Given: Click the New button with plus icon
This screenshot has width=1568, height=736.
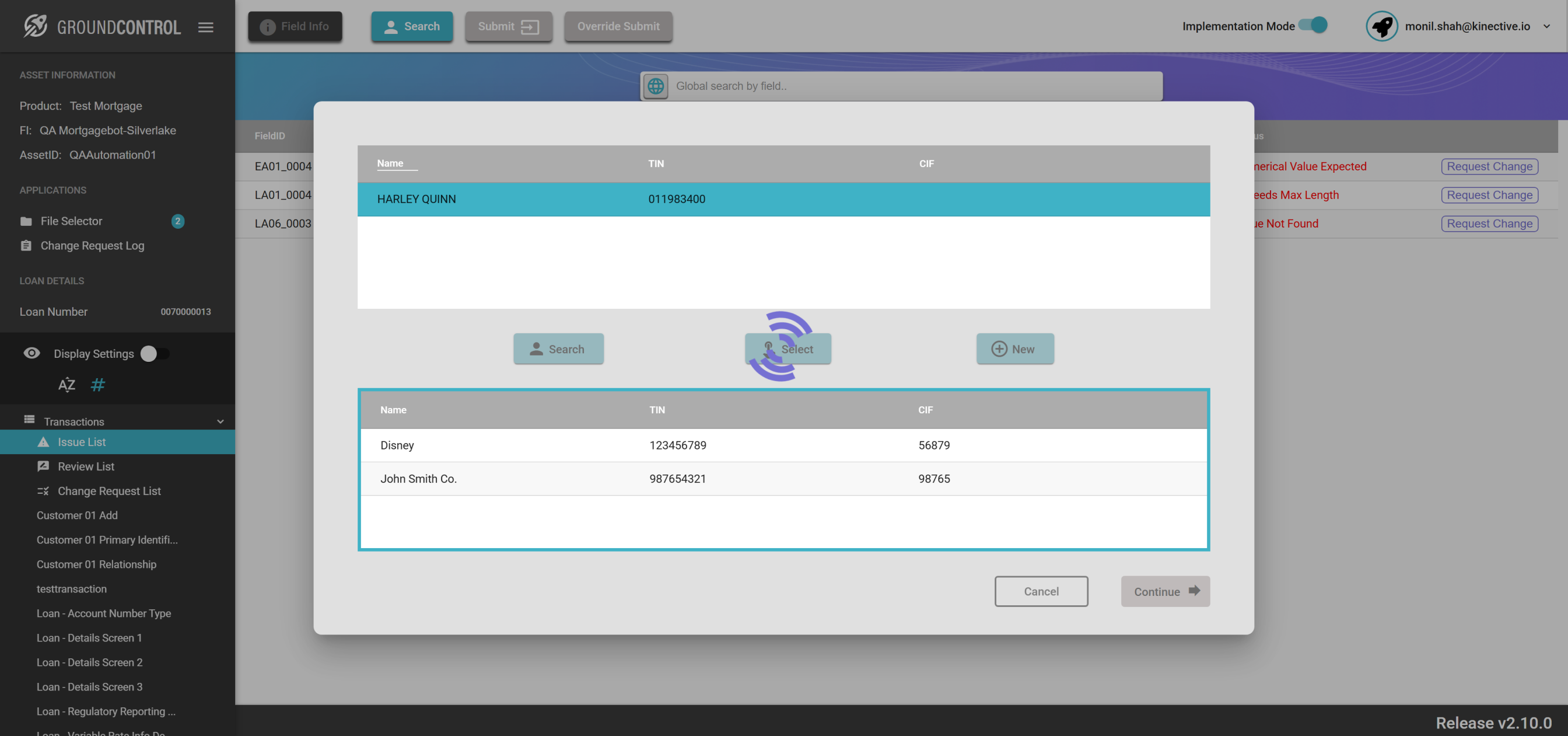Looking at the screenshot, I should 1014,349.
